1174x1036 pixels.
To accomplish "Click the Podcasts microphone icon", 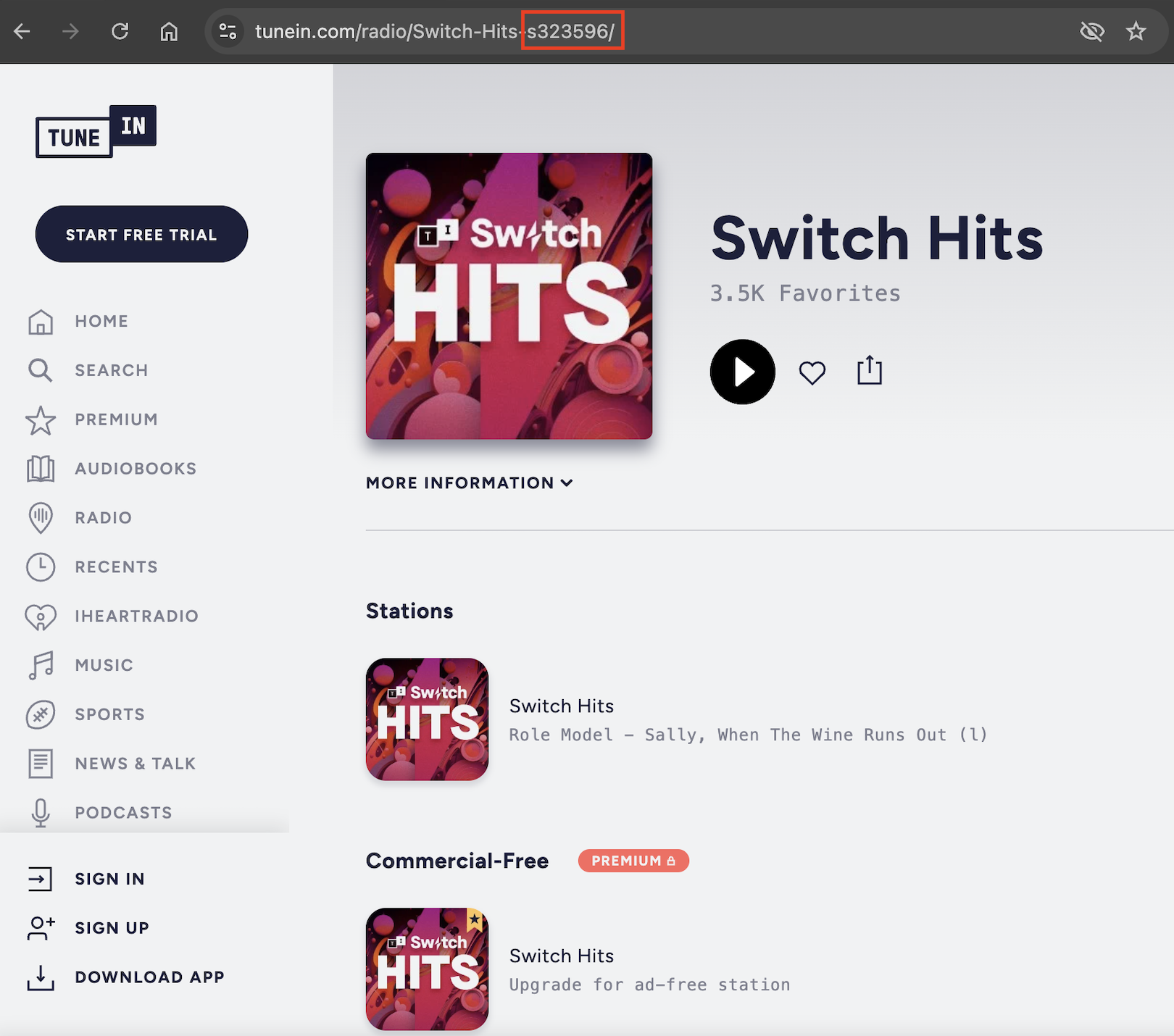I will click(41, 813).
